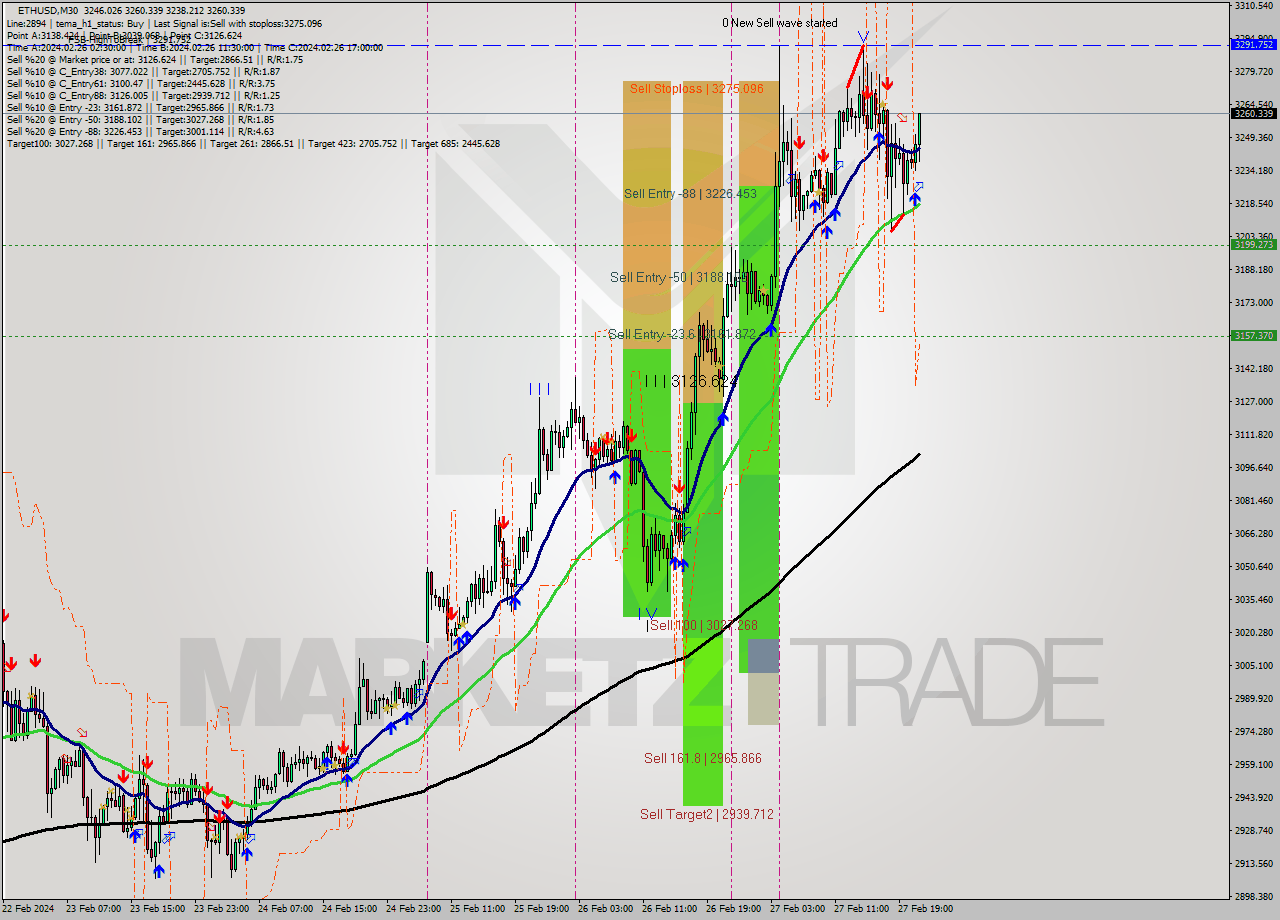Select the 'Sell %10 @ C_Entry61' line
The image size is (1280, 920).
141,83
